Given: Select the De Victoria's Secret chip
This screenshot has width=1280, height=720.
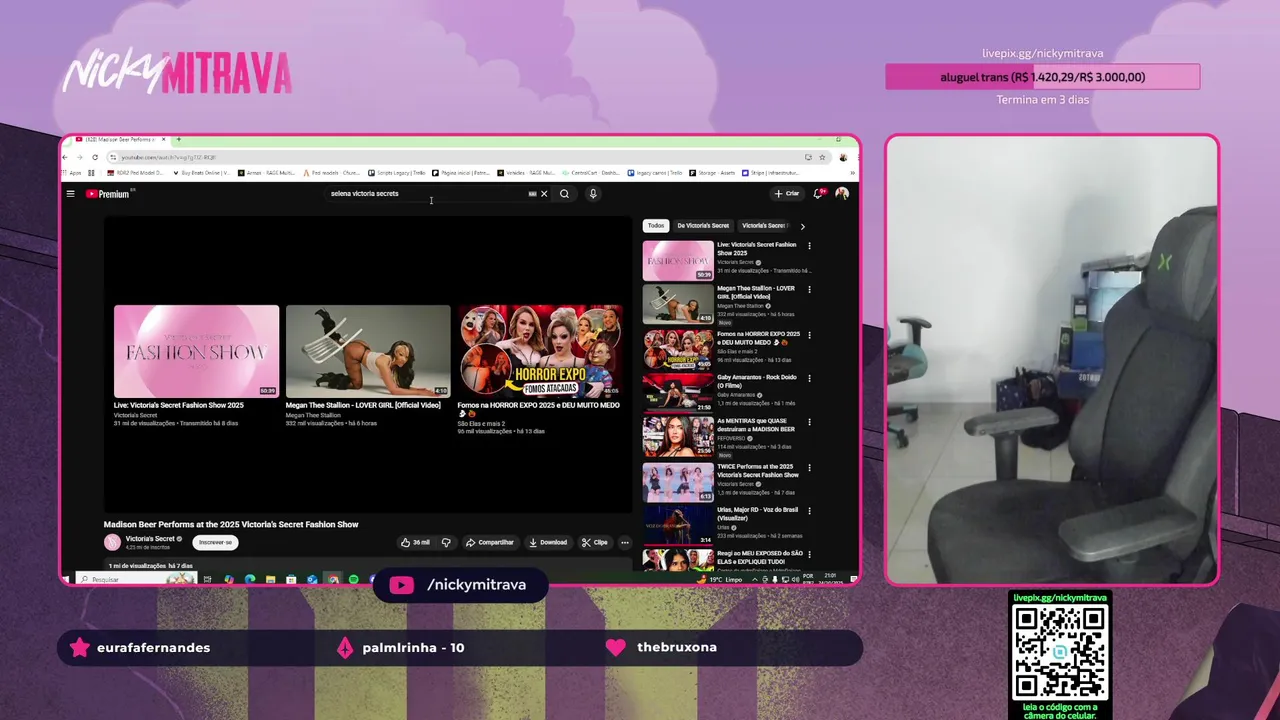Looking at the screenshot, I should 703,226.
